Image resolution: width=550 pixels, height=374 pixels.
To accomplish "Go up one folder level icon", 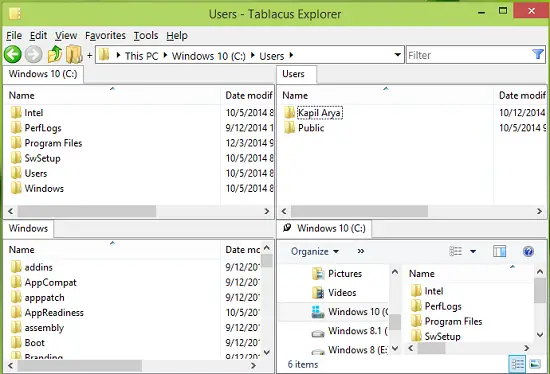I will tap(55, 55).
